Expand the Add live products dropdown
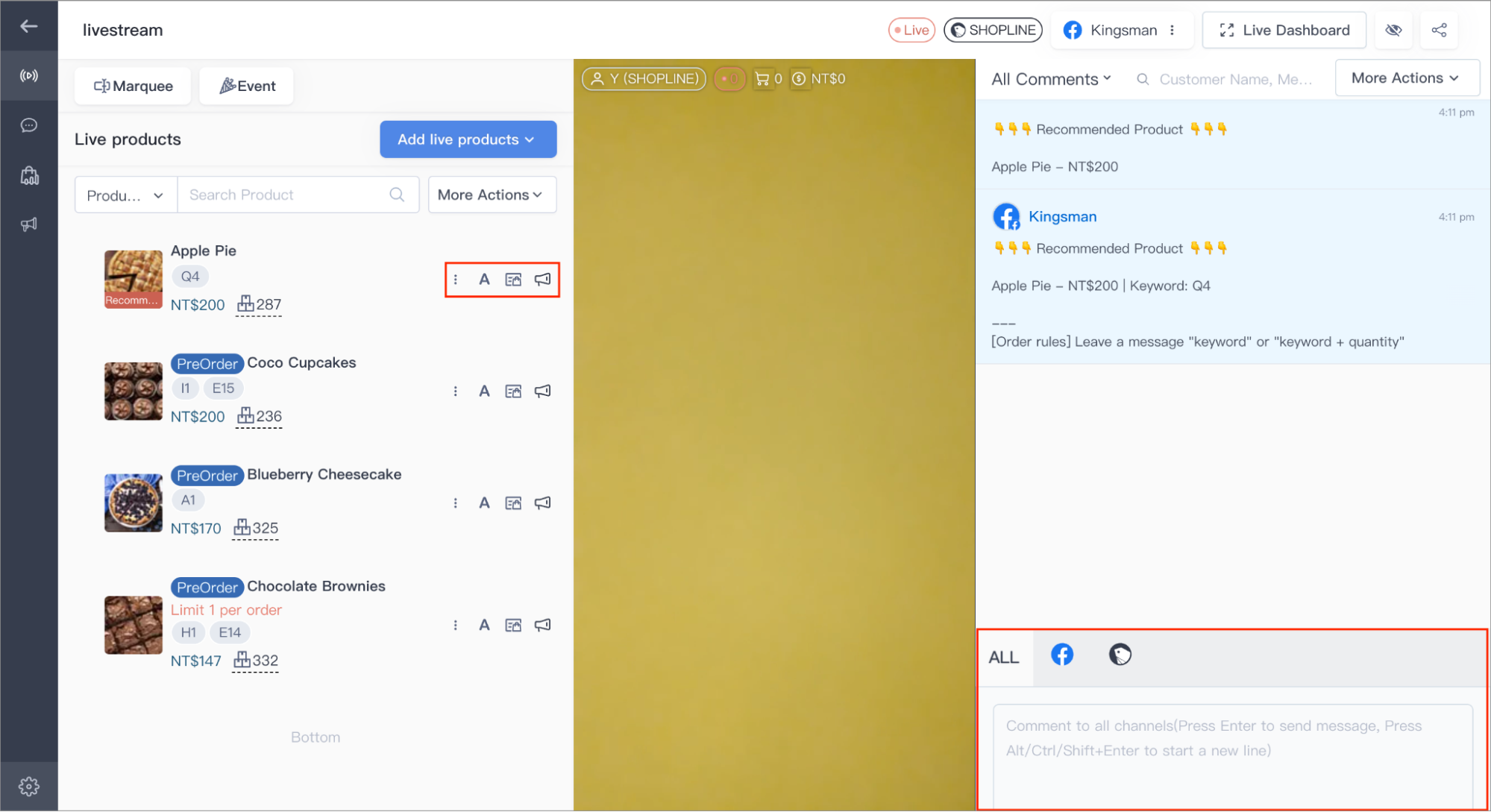The height and width of the screenshot is (812, 1491). [468, 139]
